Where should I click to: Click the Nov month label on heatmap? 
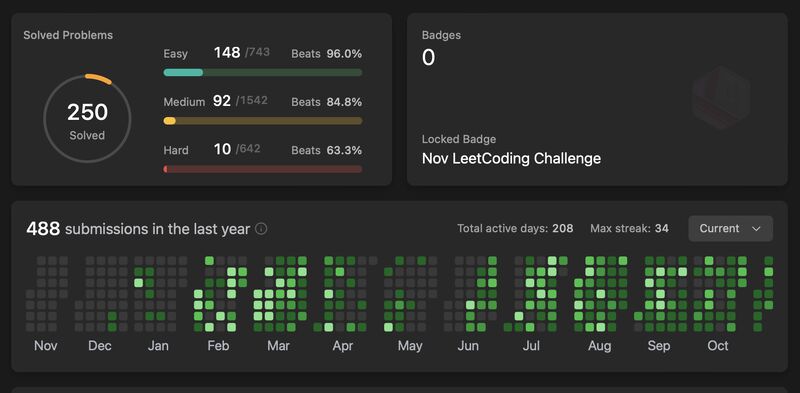(x=45, y=346)
